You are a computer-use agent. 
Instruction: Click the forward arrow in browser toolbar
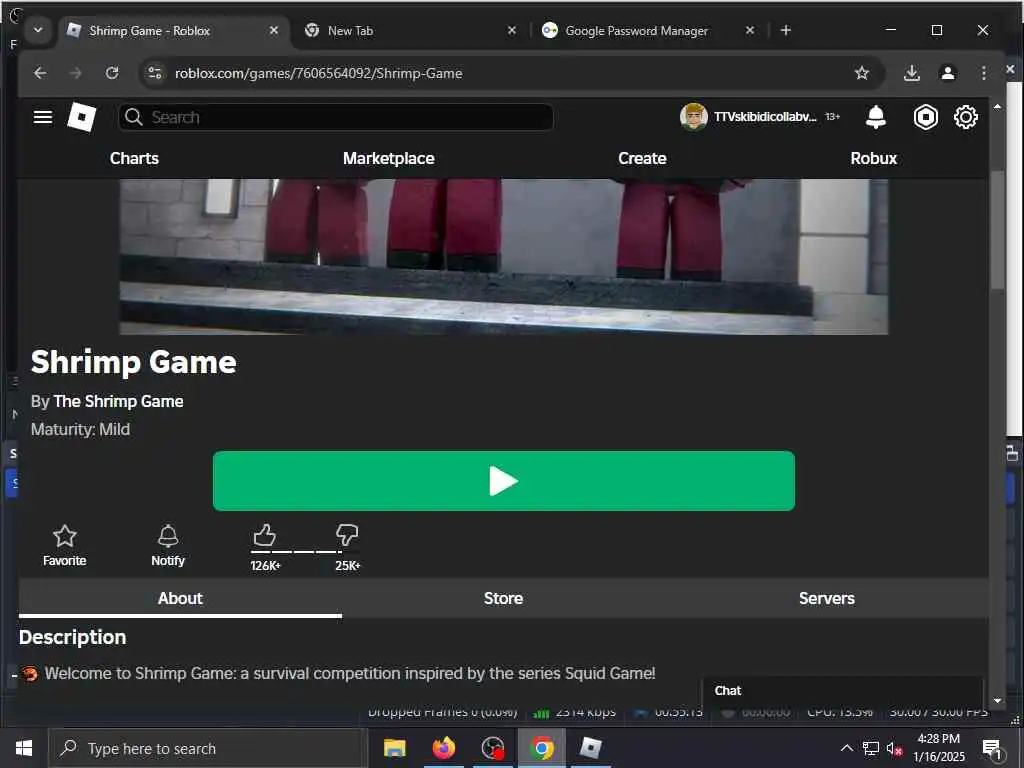[x=76, y=73]
